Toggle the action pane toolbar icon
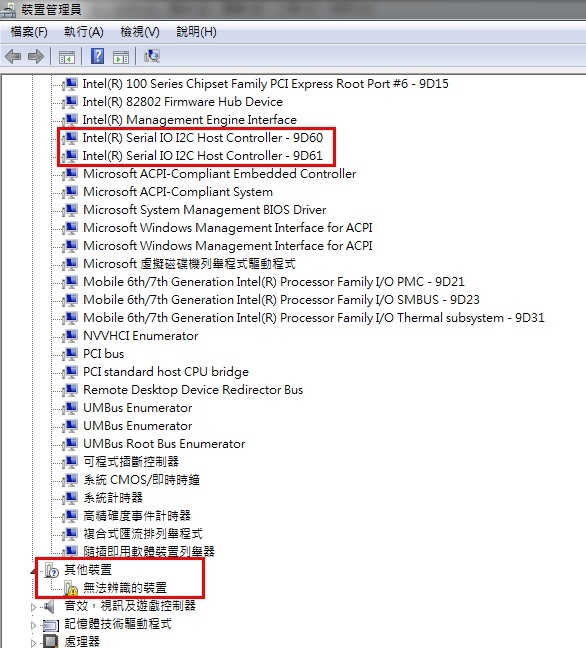The width and height of the screenshot is (586, 648). click(x=121, y=57)
